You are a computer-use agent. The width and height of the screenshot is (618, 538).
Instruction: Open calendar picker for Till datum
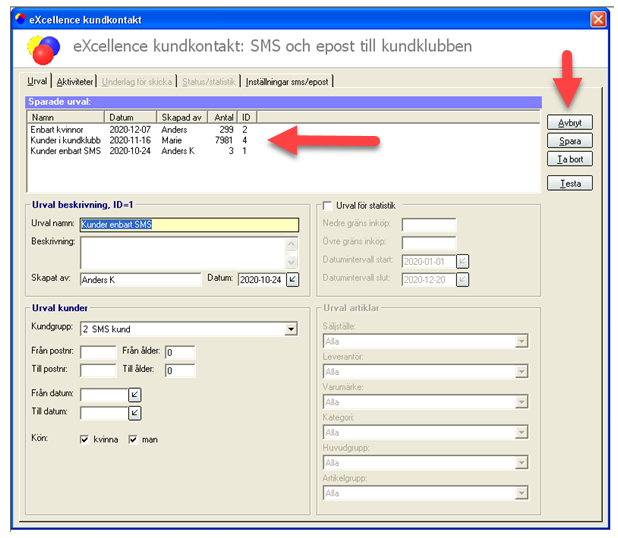[134, 413]
